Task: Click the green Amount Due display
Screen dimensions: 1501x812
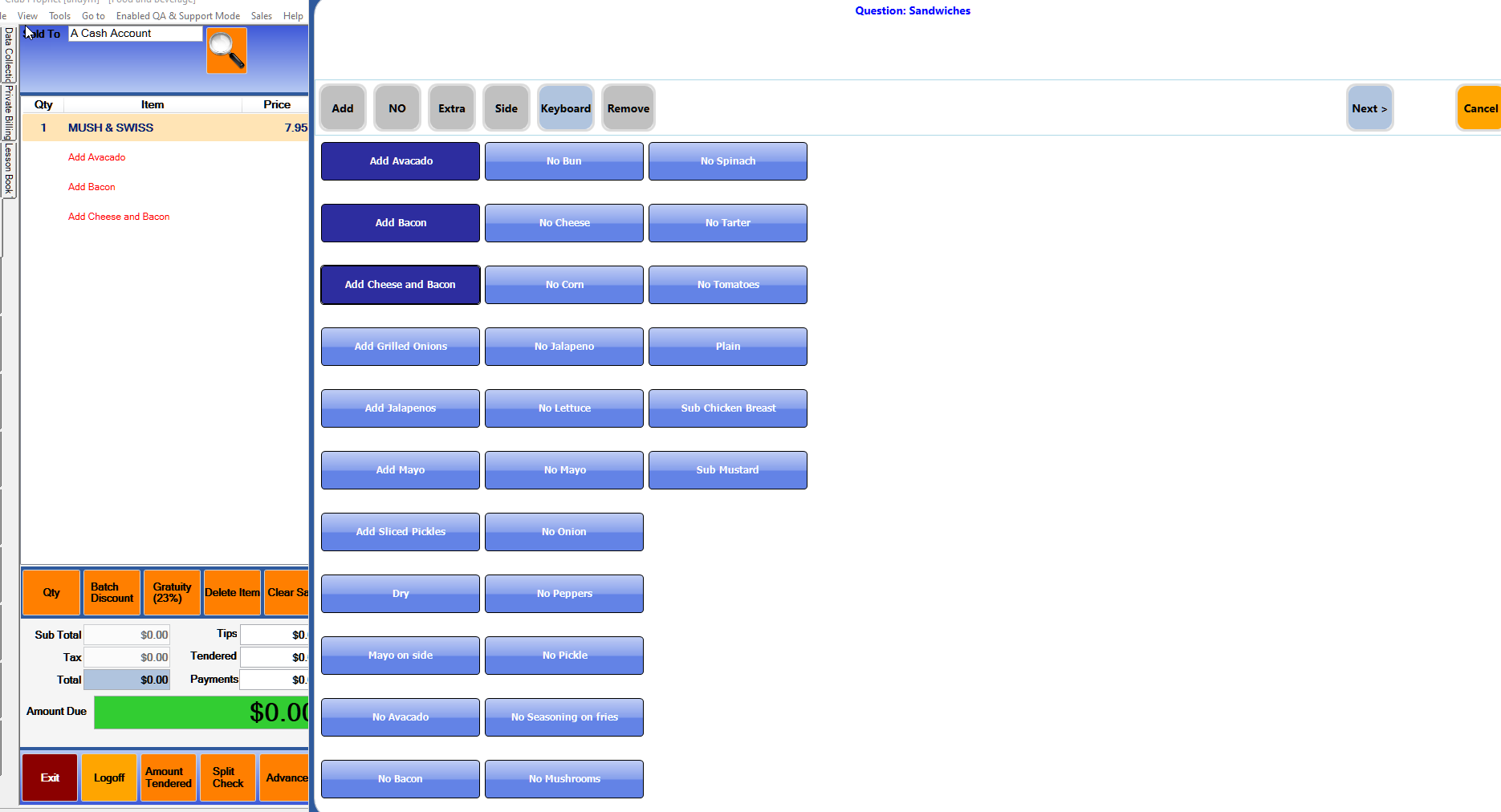Action: pos(201,713)
